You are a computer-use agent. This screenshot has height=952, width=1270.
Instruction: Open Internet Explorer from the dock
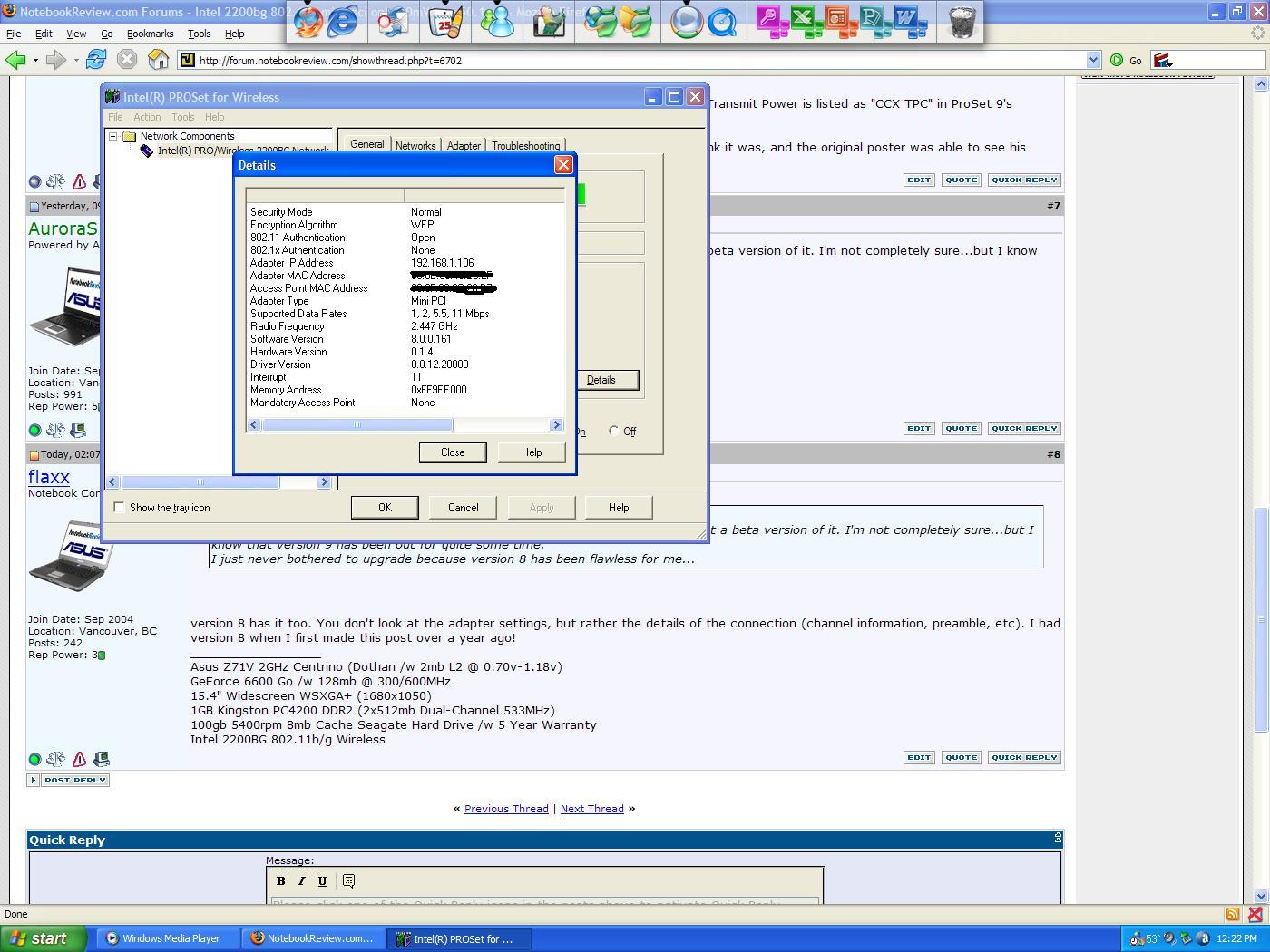tap(342, 20)
